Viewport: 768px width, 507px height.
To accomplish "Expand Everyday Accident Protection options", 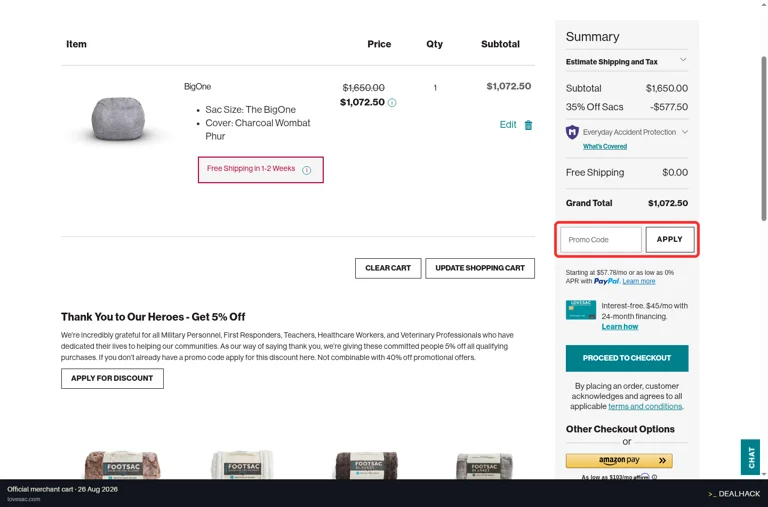I will tap(685, 132).
